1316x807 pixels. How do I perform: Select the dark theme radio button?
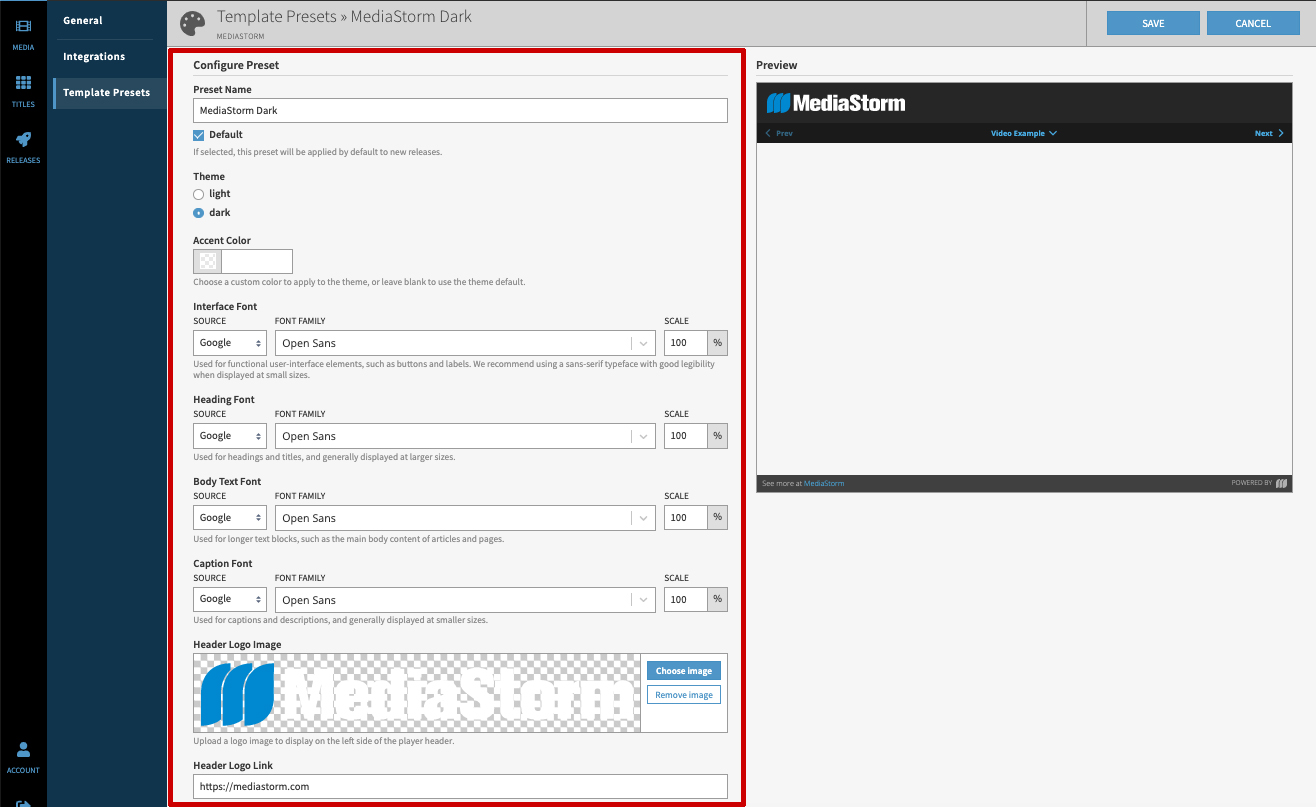click(x=198, y=212)
